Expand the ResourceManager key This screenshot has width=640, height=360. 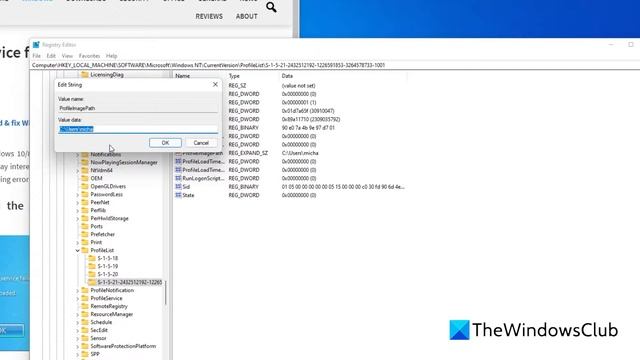tap(78, 314)
